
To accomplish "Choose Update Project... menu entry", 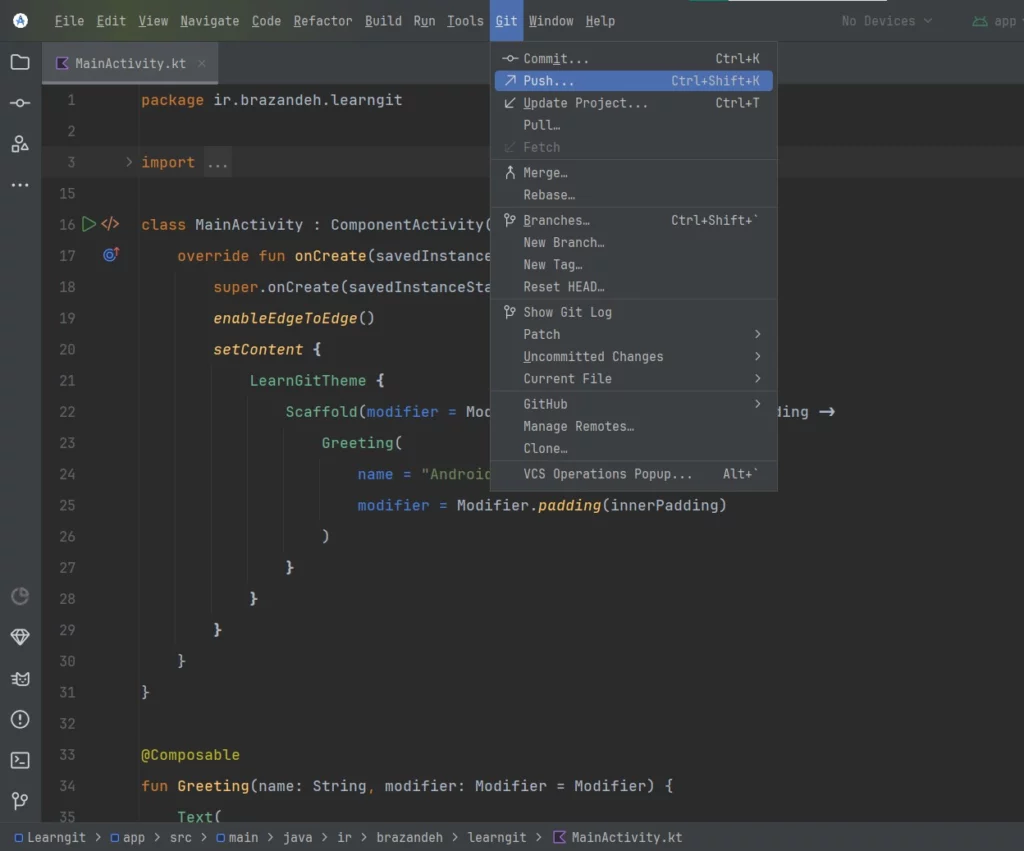I will click(633, 103).
